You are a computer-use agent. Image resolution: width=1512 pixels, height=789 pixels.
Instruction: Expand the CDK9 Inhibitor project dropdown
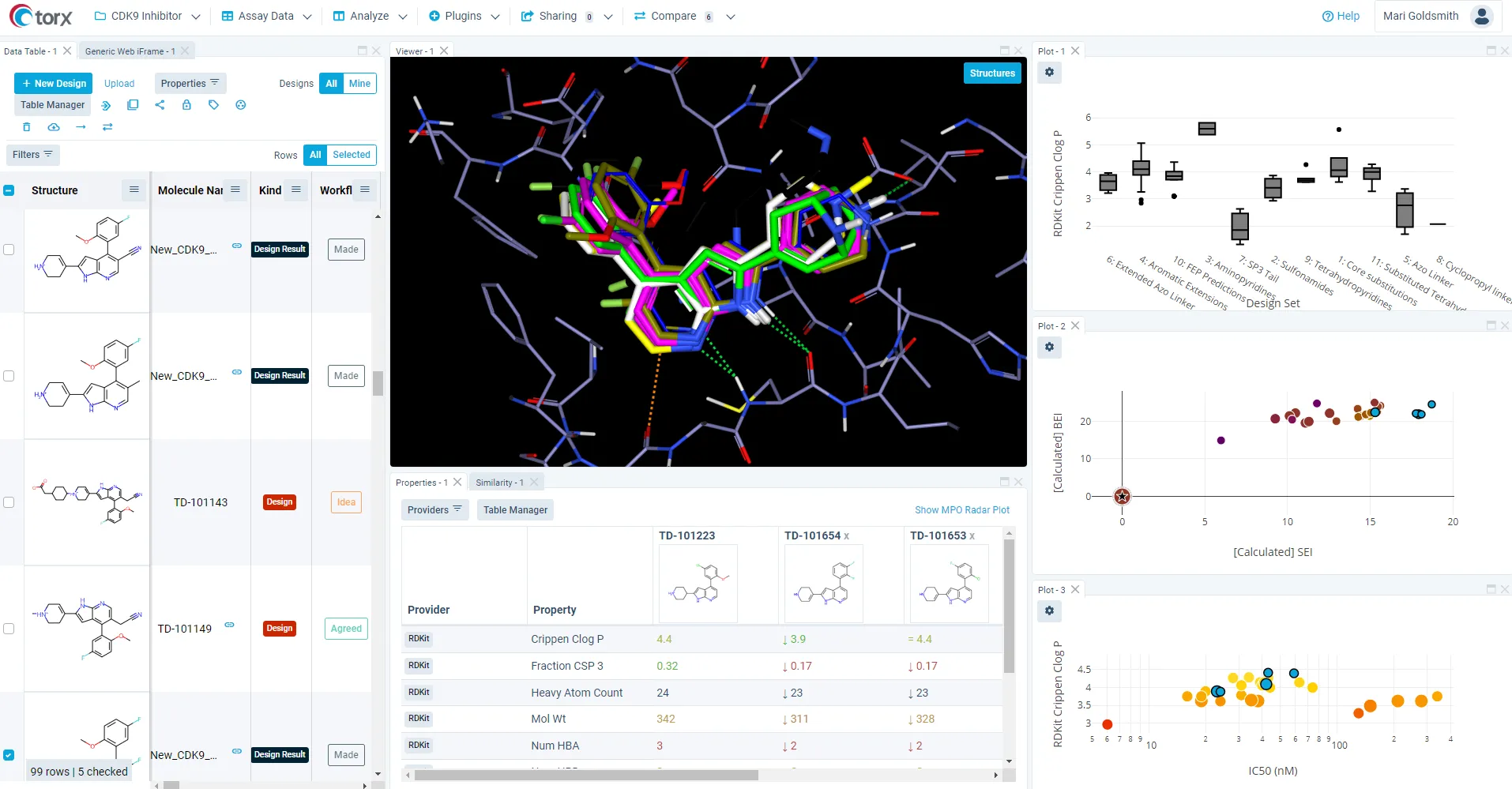point(147,16)
